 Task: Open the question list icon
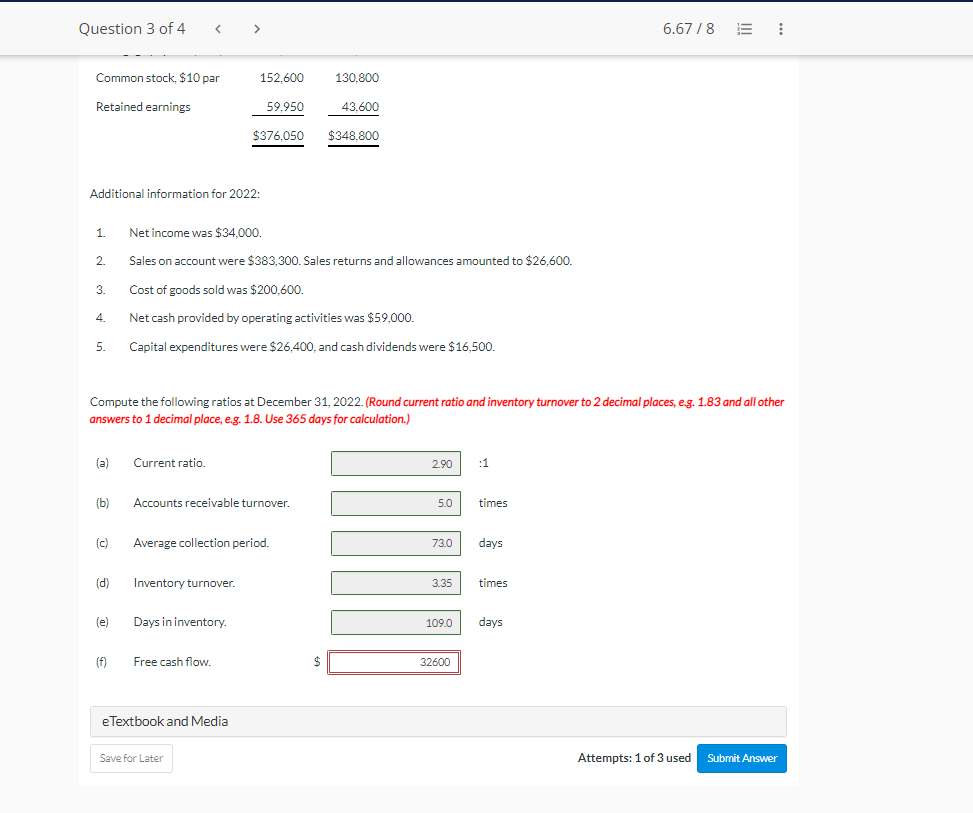(x=744, y=28)
